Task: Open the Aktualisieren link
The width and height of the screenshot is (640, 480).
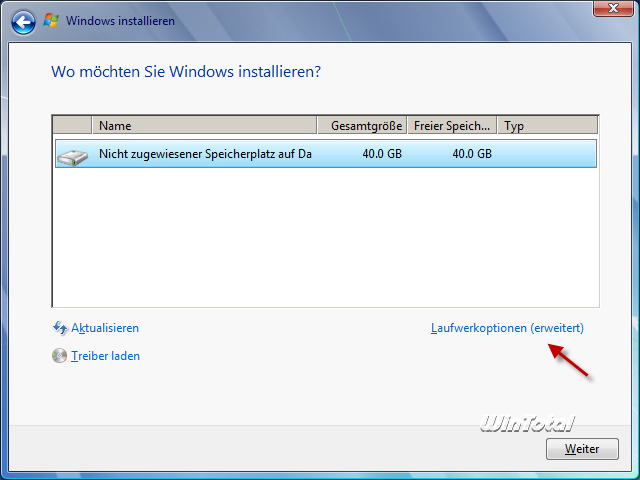Action: (x=105, y=328)
